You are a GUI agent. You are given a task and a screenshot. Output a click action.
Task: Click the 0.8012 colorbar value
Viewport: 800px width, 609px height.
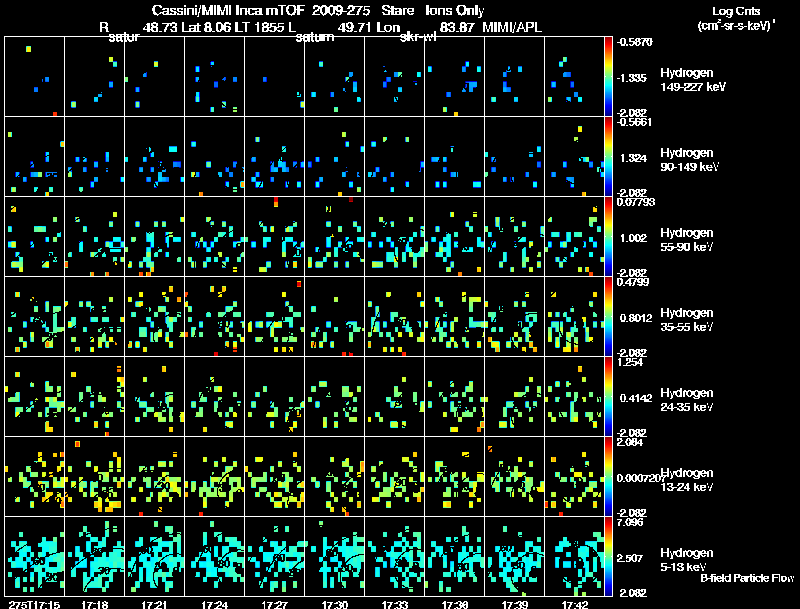636,318
